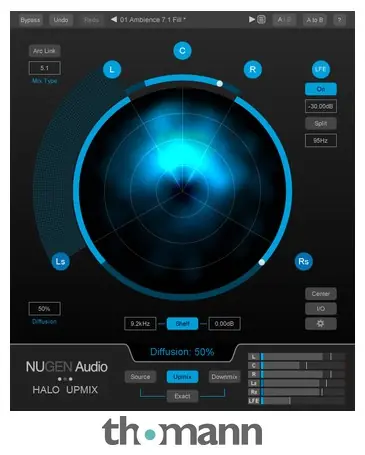
Task: Toggle the LFE Split button
Action: click(321, 123)
